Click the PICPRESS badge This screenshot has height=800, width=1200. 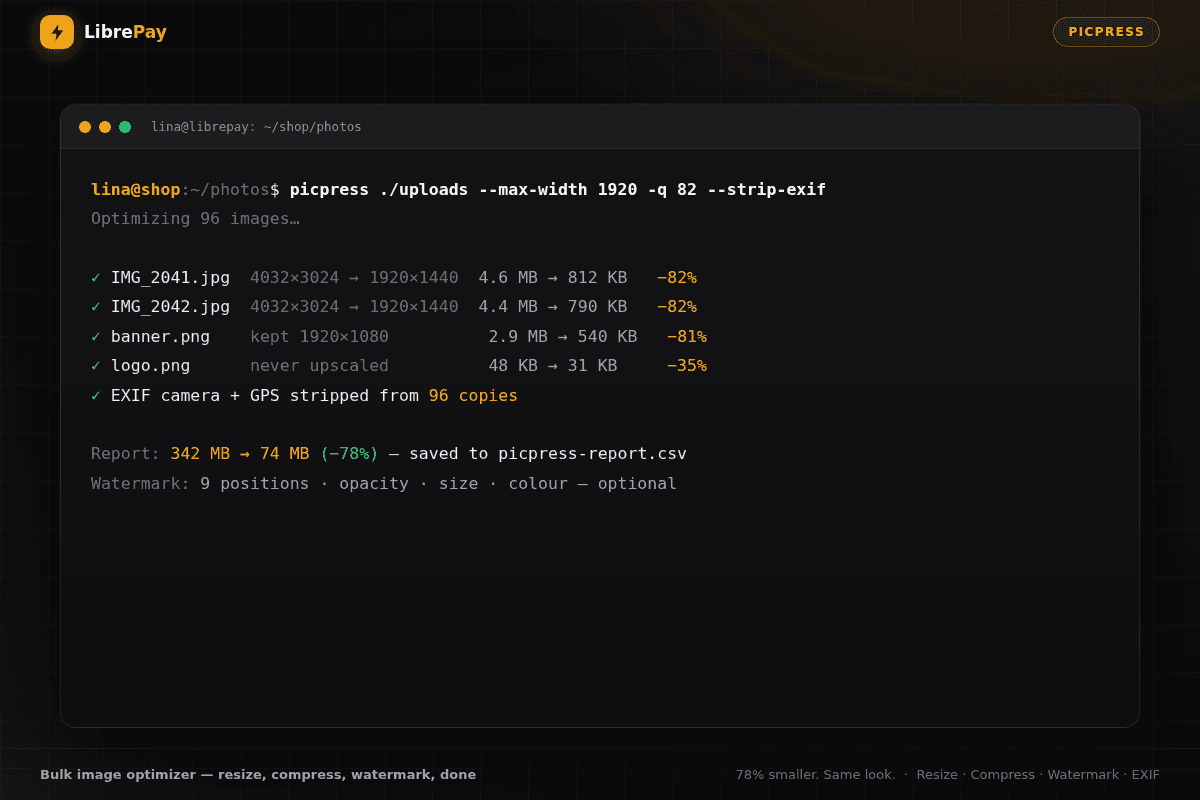coord(1106,32)
